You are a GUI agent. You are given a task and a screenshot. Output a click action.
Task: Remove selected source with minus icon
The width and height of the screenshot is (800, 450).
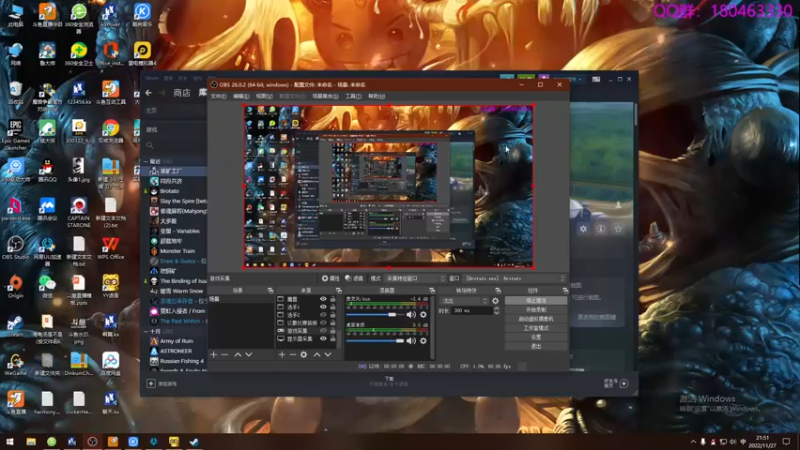pyautogui.click(x=292, y=355)
